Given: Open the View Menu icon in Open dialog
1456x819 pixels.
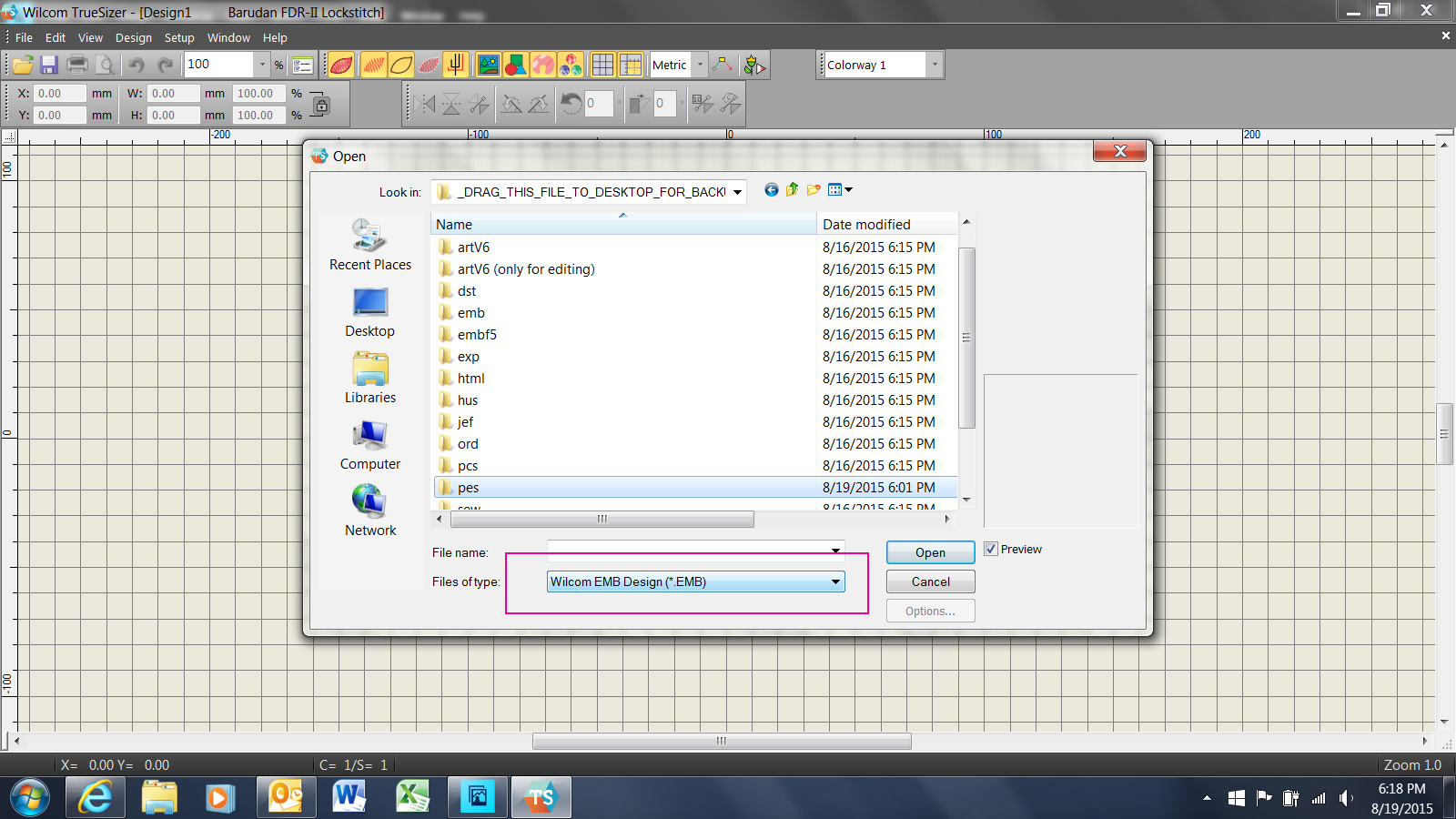Looking at the screenshot, I should click(840, 190).
